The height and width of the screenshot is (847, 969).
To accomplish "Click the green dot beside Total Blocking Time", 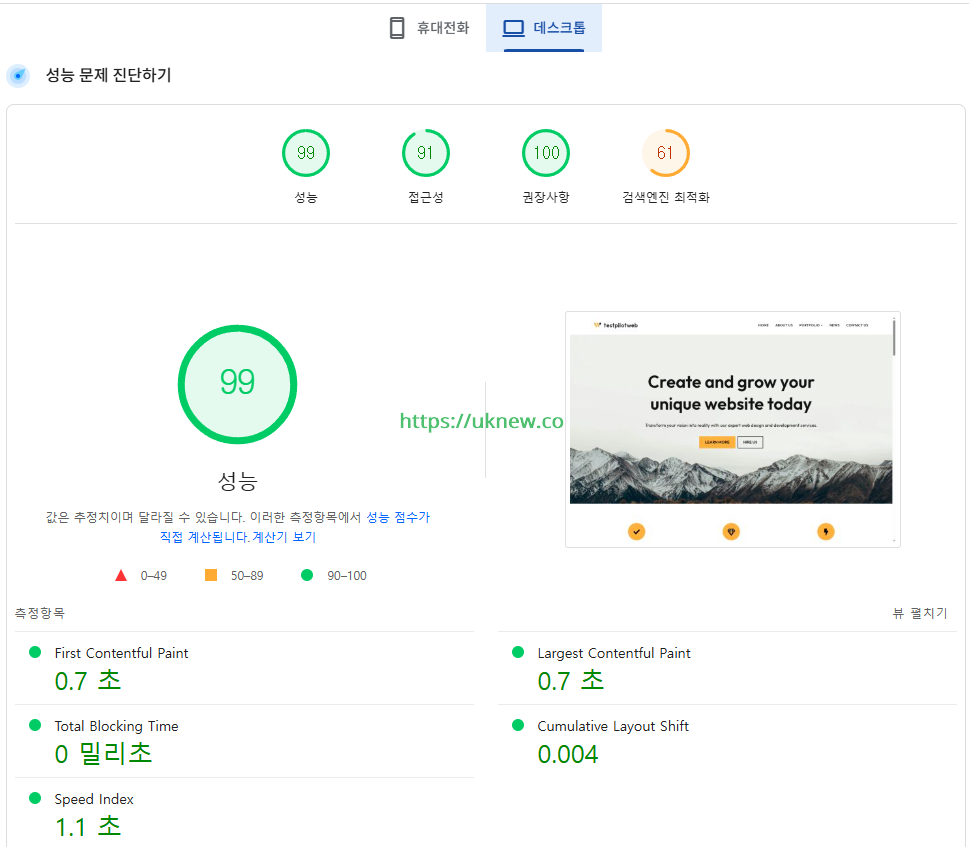I will coord(36,726).
